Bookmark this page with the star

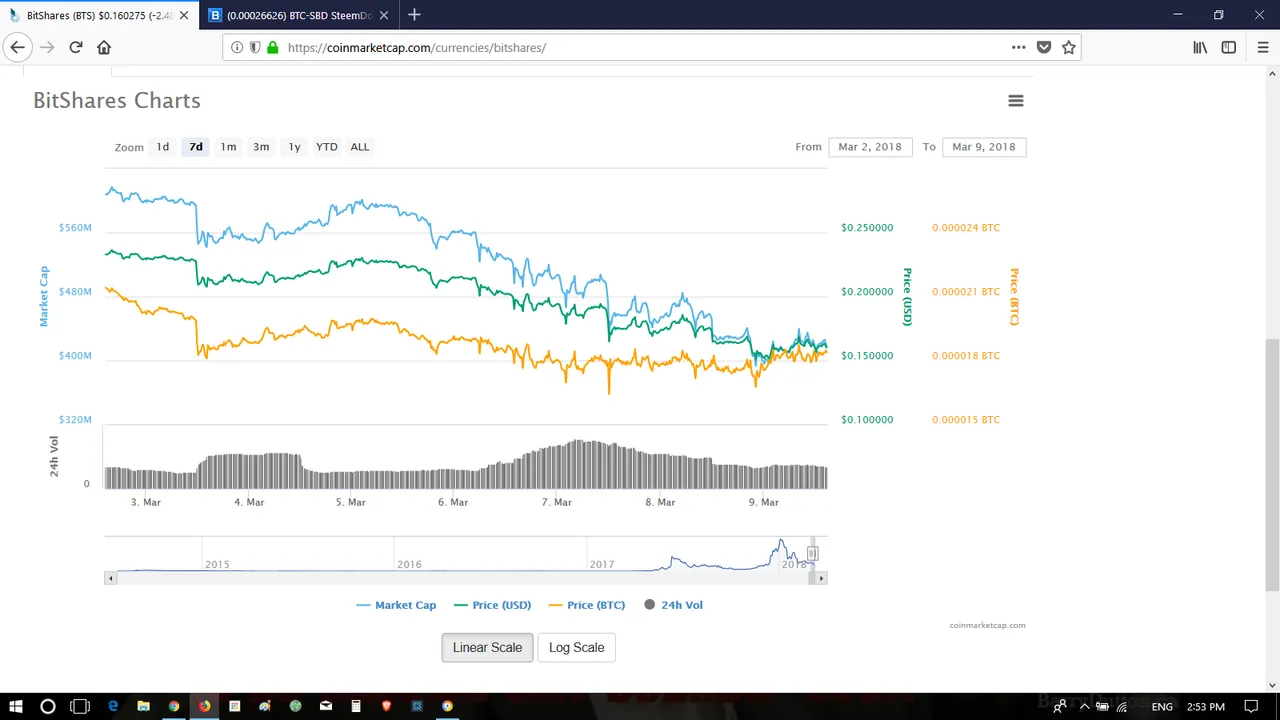click(1069, 47)
